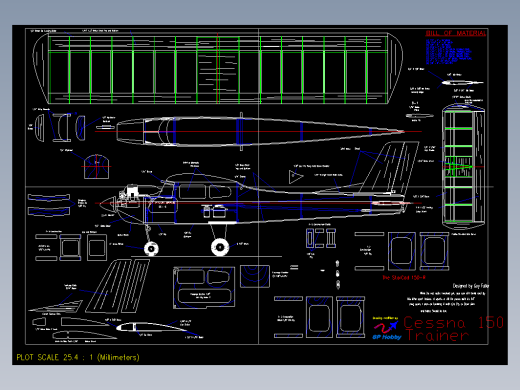Select the vertical tail fin in side view
Screen dimensions: 520x390
pos(389,168)
